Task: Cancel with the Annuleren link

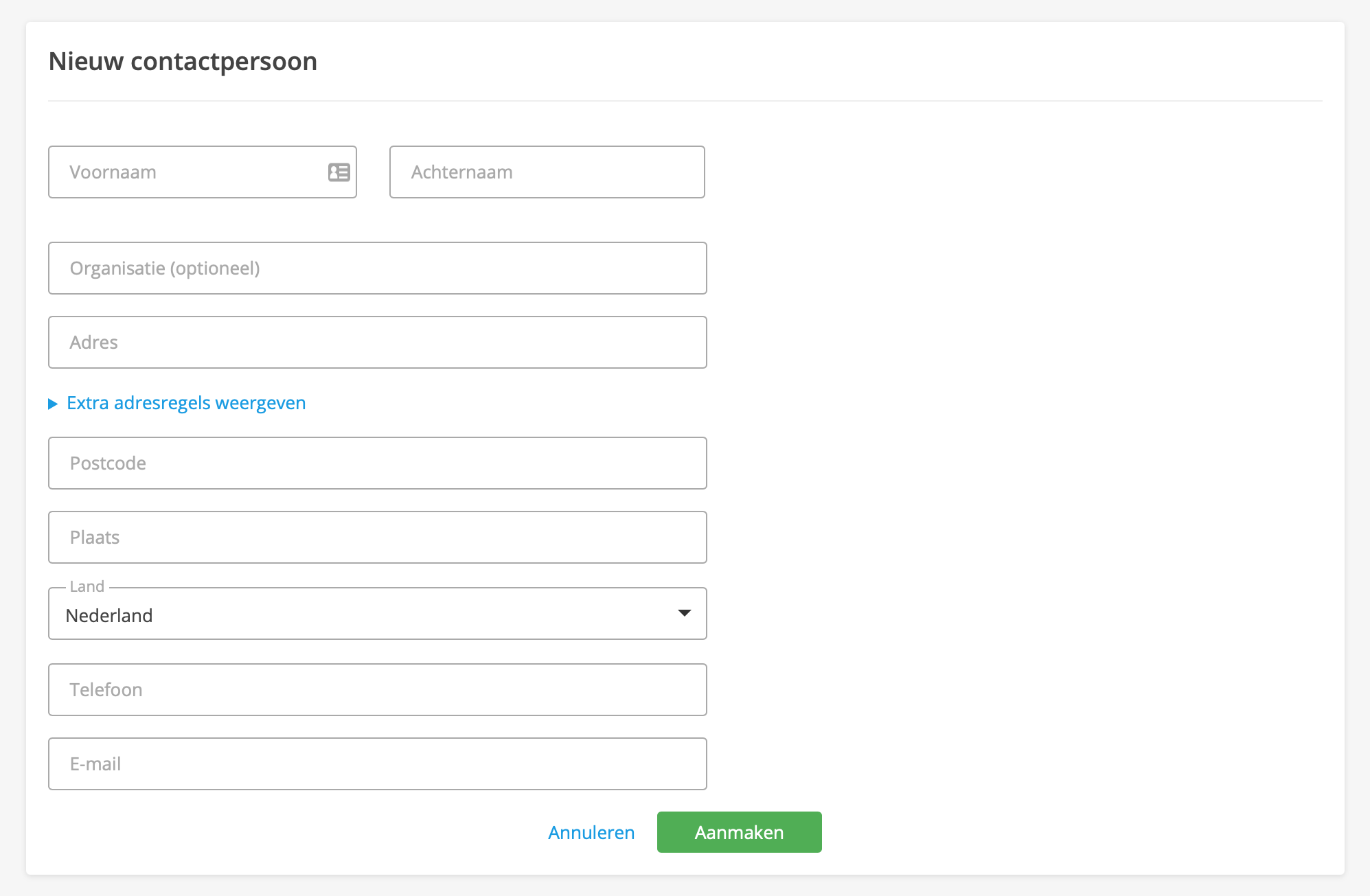Action: coord(591,833)
